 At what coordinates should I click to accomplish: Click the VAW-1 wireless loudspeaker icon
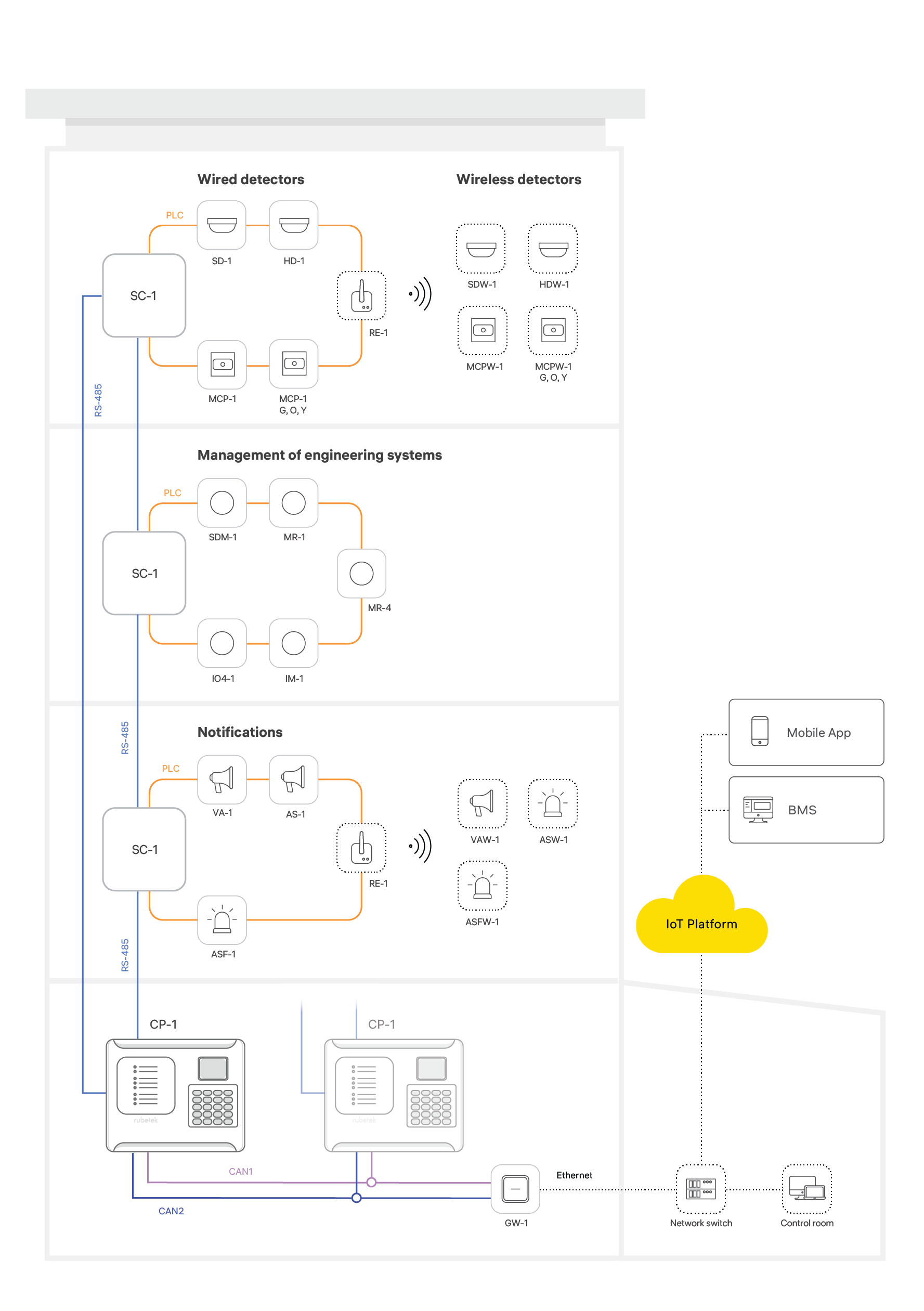pos(483,804)
